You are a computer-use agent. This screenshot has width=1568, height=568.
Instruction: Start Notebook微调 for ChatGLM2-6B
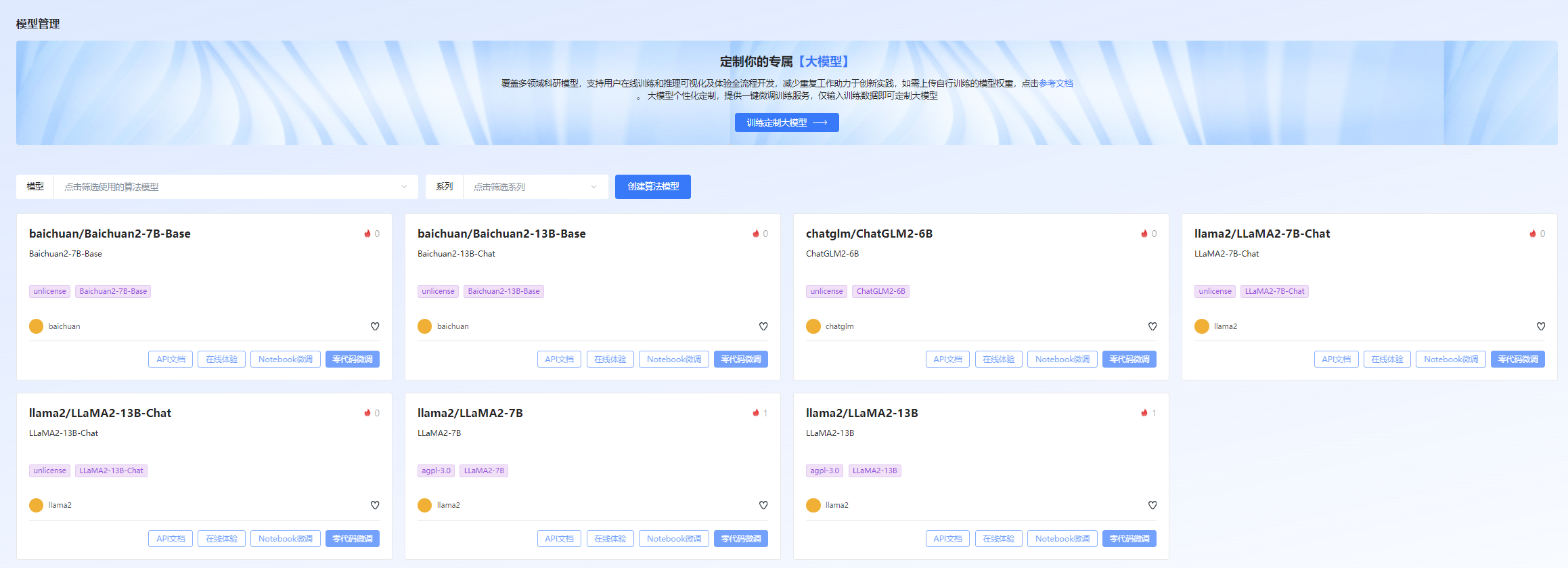pyautogui.click(x=1062, y=359)
